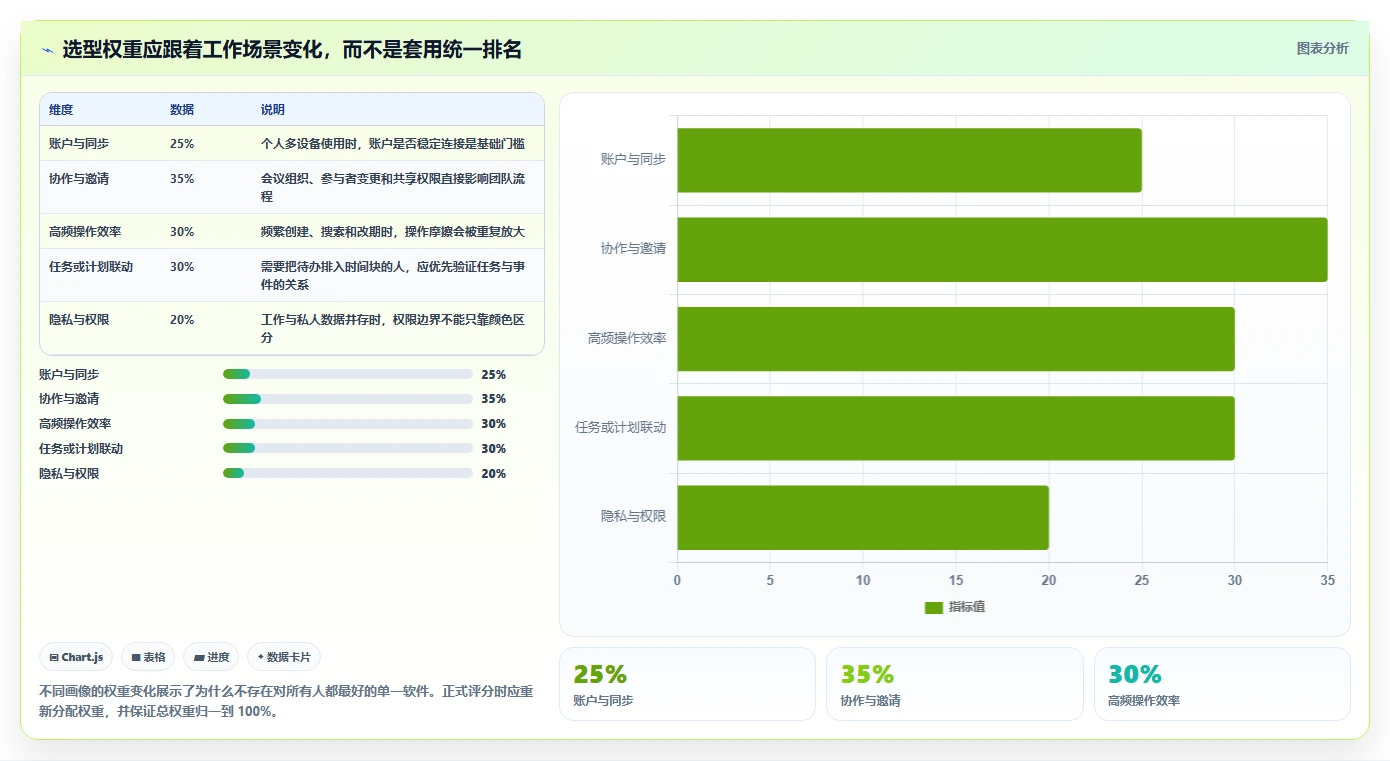
Task: Click the 30% 高频操作效率 stat card
Action: tap(1222, 684)
